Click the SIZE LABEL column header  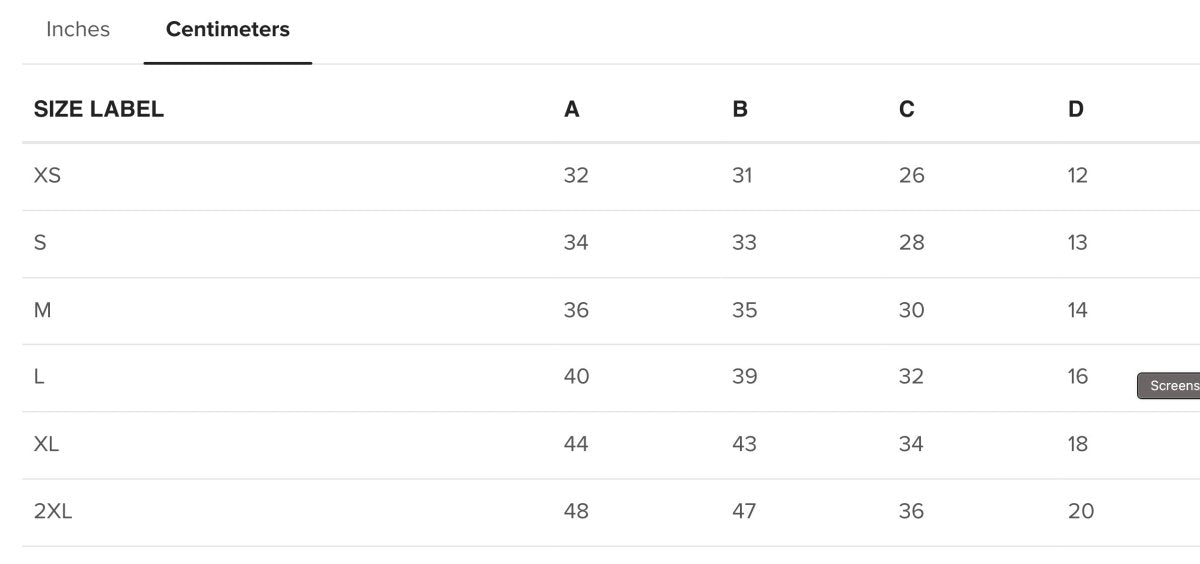[99, 110]
